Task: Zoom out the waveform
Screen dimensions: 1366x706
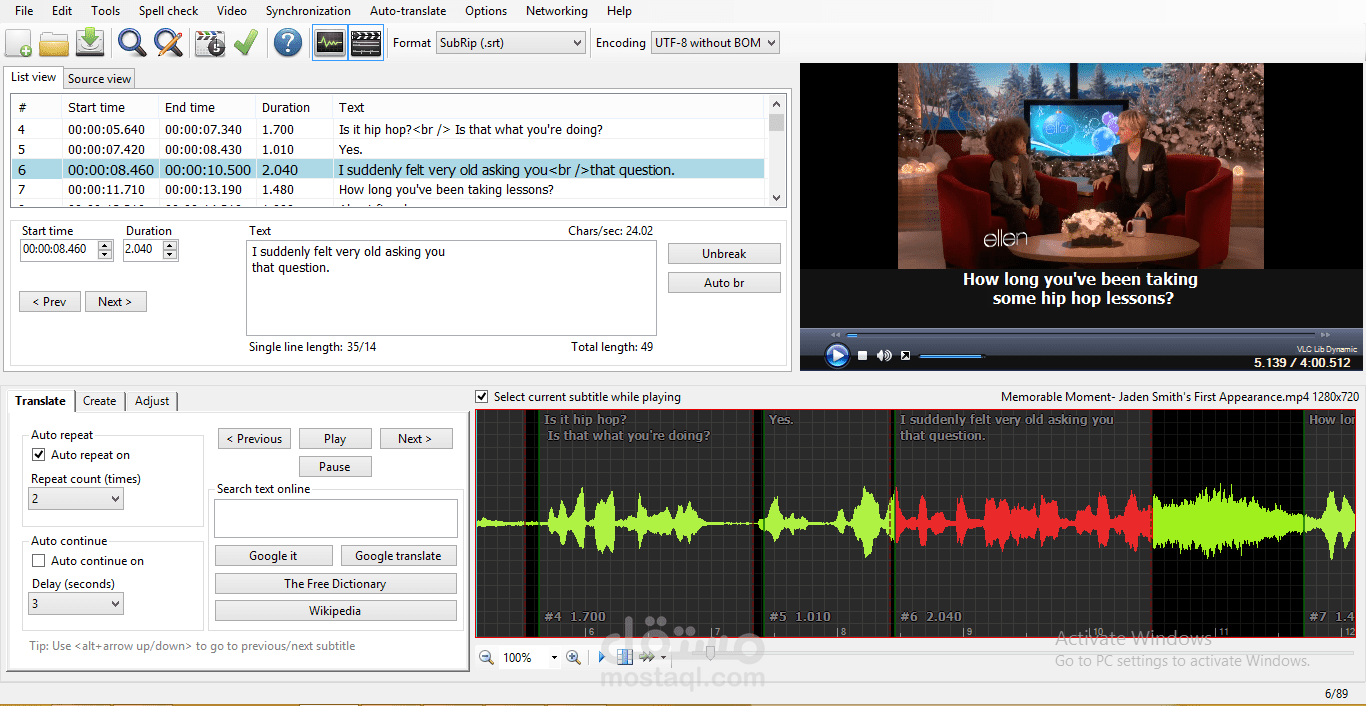Action: (487, 657)
